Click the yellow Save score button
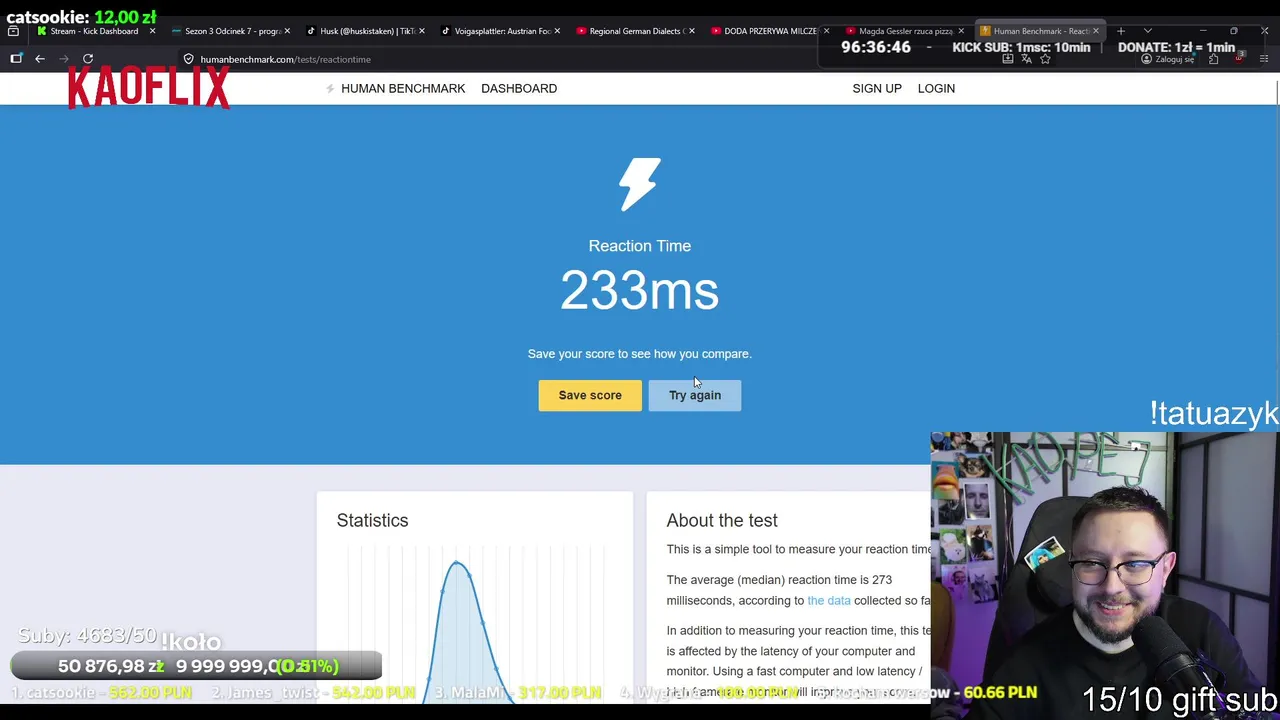The width and height of the screenshot is (1280, 720). pos(590,395)
